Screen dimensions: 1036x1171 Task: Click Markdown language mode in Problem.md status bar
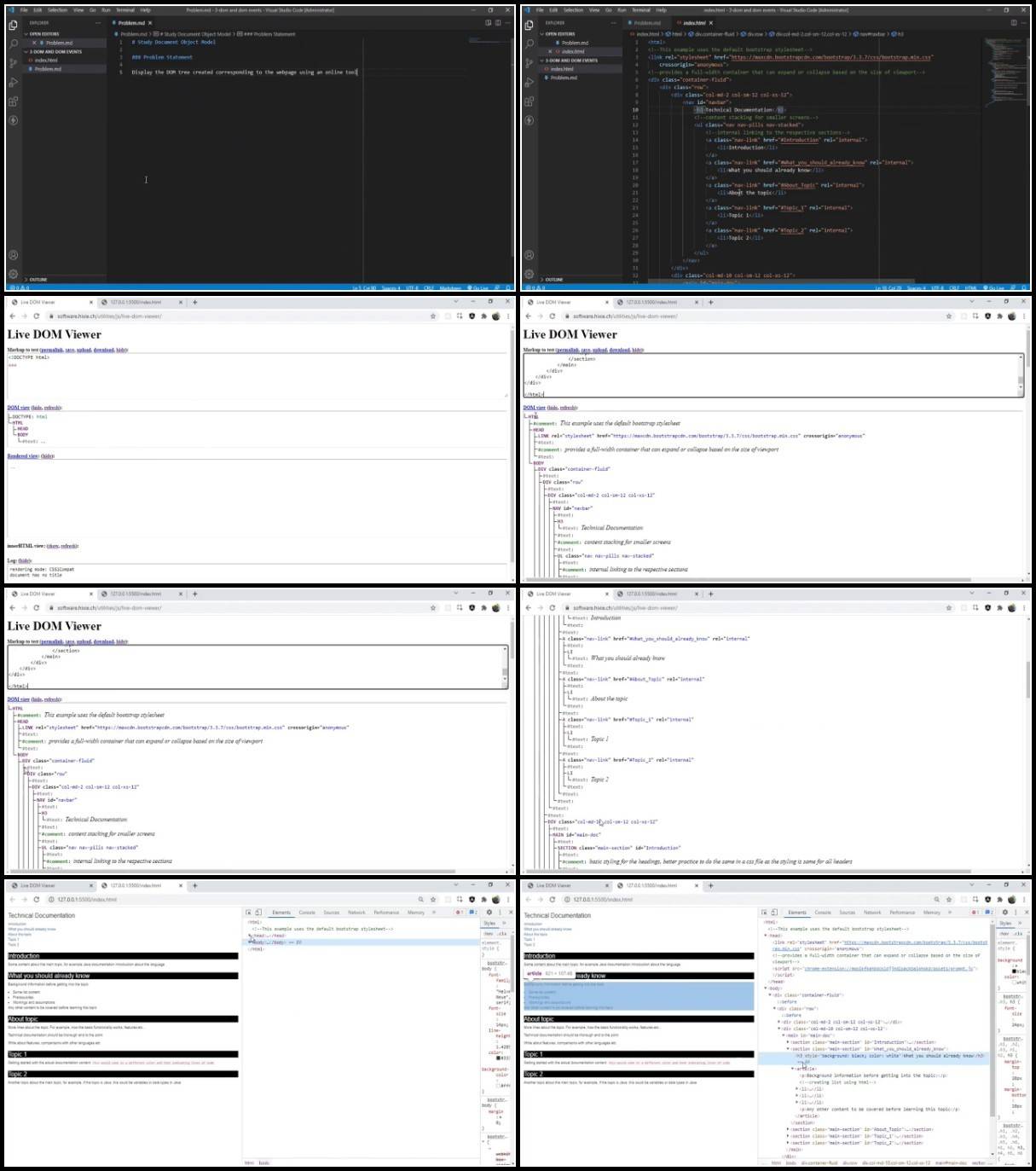[x=450, y=287]
